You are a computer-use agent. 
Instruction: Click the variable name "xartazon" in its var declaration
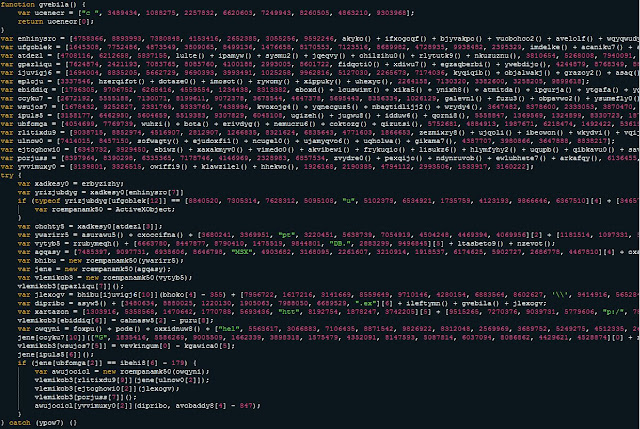[52, 312]
